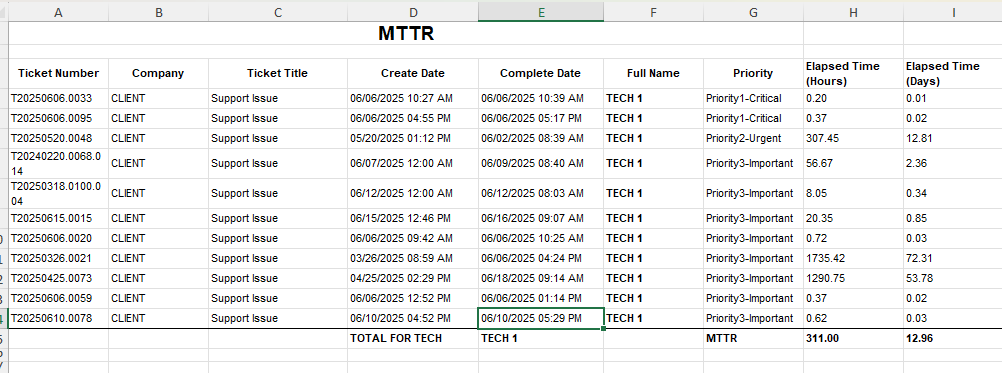
Task: Click the MTTR title cell
Action: pyautogui.click(x=406, y=33)
